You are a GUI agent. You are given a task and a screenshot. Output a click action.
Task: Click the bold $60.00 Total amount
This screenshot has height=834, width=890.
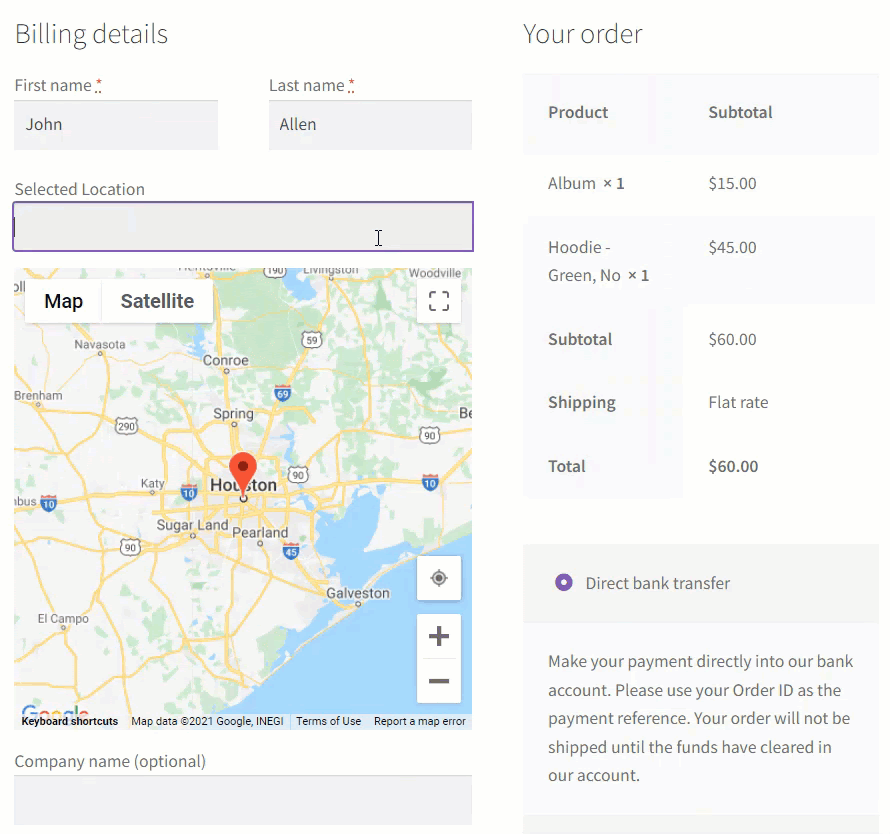[733, 466]
